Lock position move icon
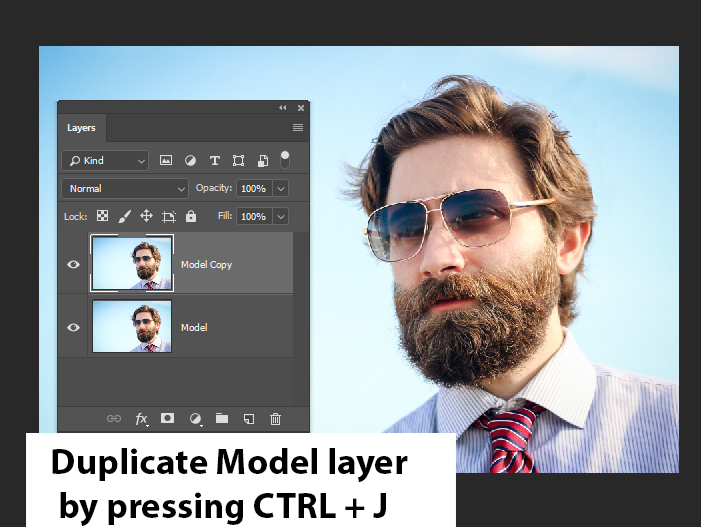The width and height of the screenshot is (701, 527). click(x=146, y=216)
